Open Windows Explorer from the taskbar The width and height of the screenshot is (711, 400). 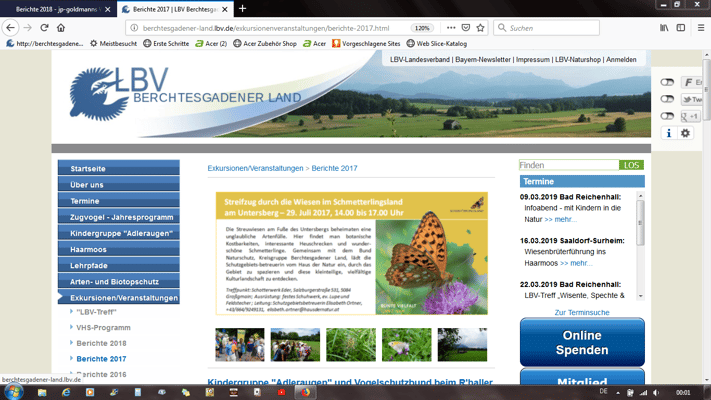(x=42, y=392)
